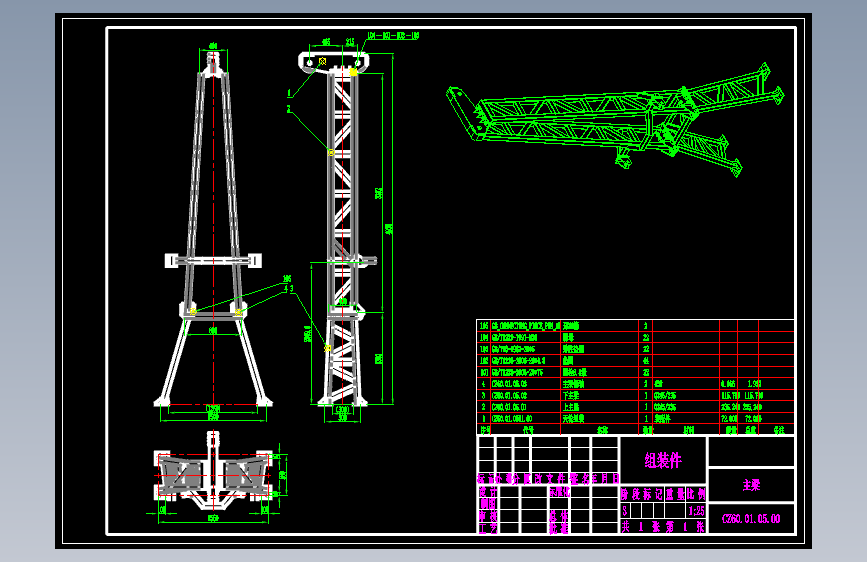
Task: Click the balloon leader label '105' on the front view
Action: pos(287,279)
